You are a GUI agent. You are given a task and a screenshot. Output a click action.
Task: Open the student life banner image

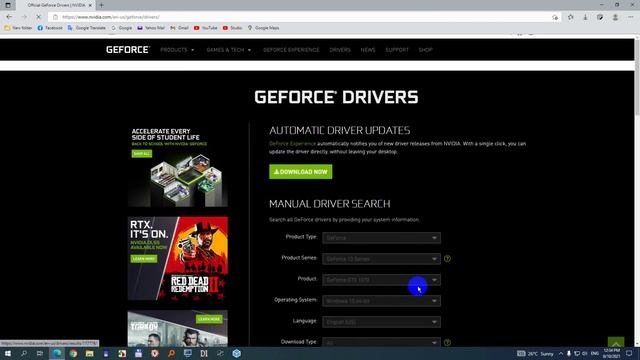click(178, 166)
